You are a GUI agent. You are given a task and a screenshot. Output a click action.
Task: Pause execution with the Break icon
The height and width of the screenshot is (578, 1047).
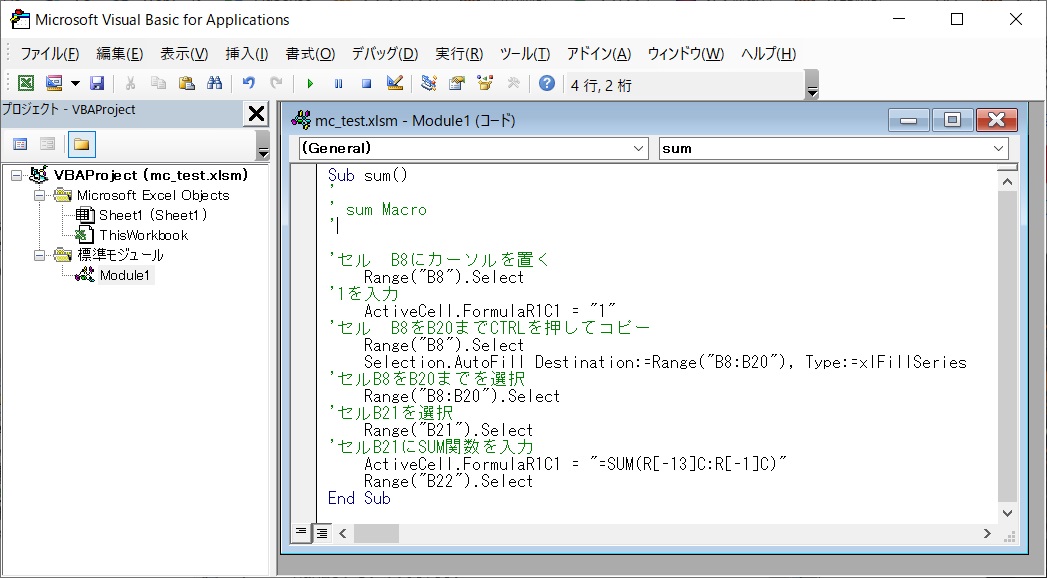pyautogui.click(x=338, y=83)
